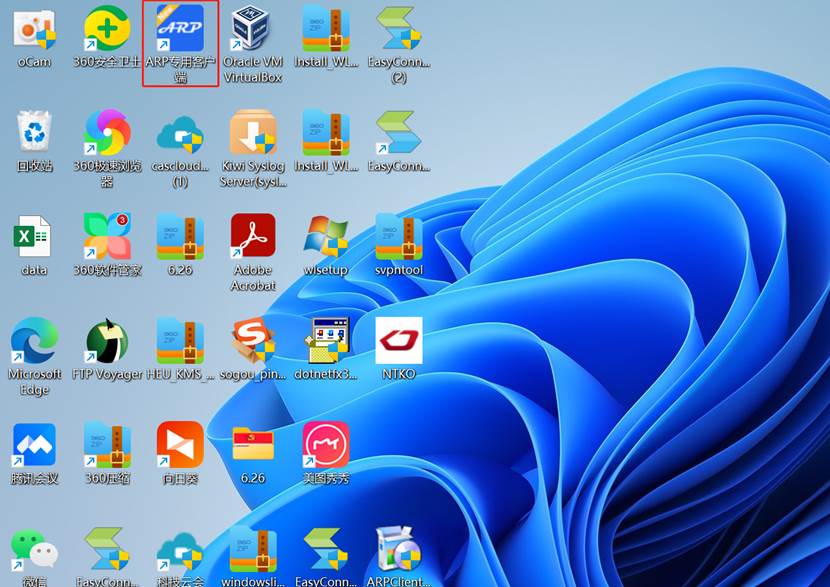
Task: Click the Kiwi Syslog Server installer
Action: 253,133
